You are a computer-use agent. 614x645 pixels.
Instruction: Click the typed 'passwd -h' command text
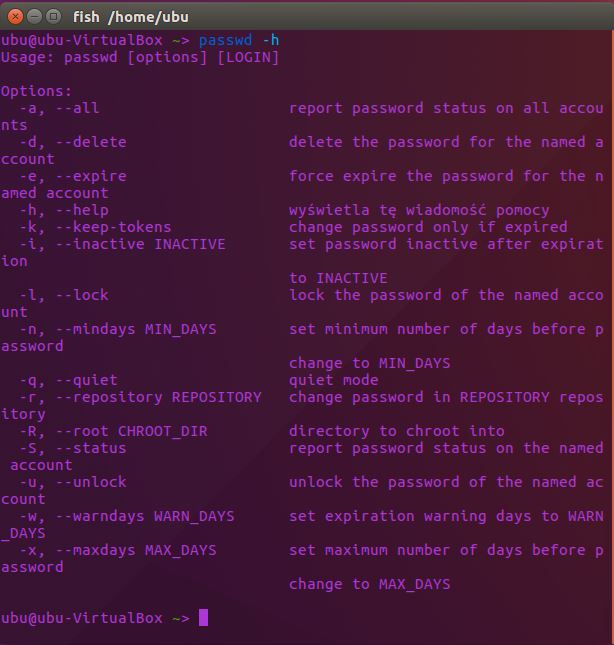240,40
